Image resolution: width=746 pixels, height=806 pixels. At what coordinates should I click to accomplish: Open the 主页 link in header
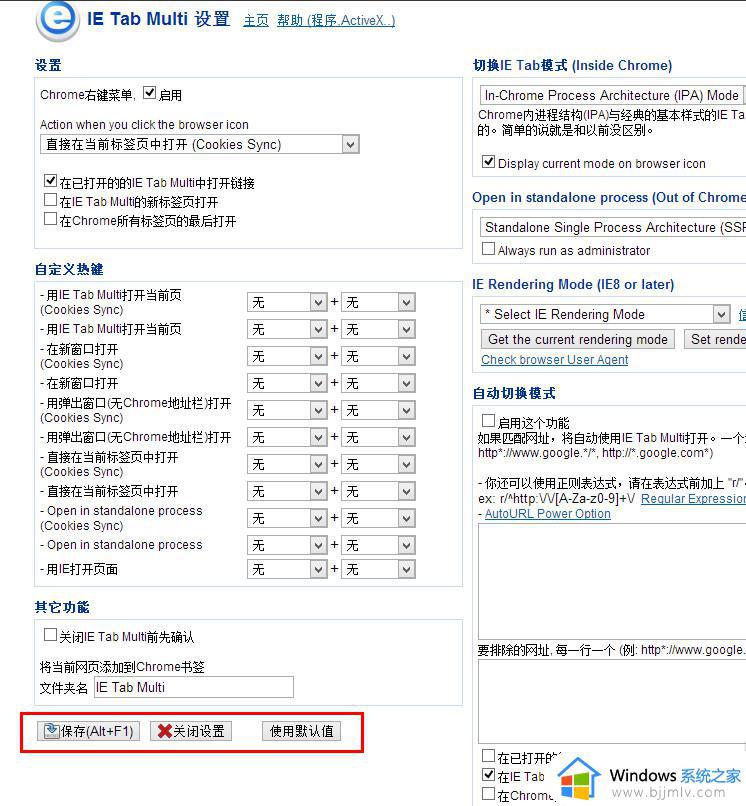coord(256,21)
